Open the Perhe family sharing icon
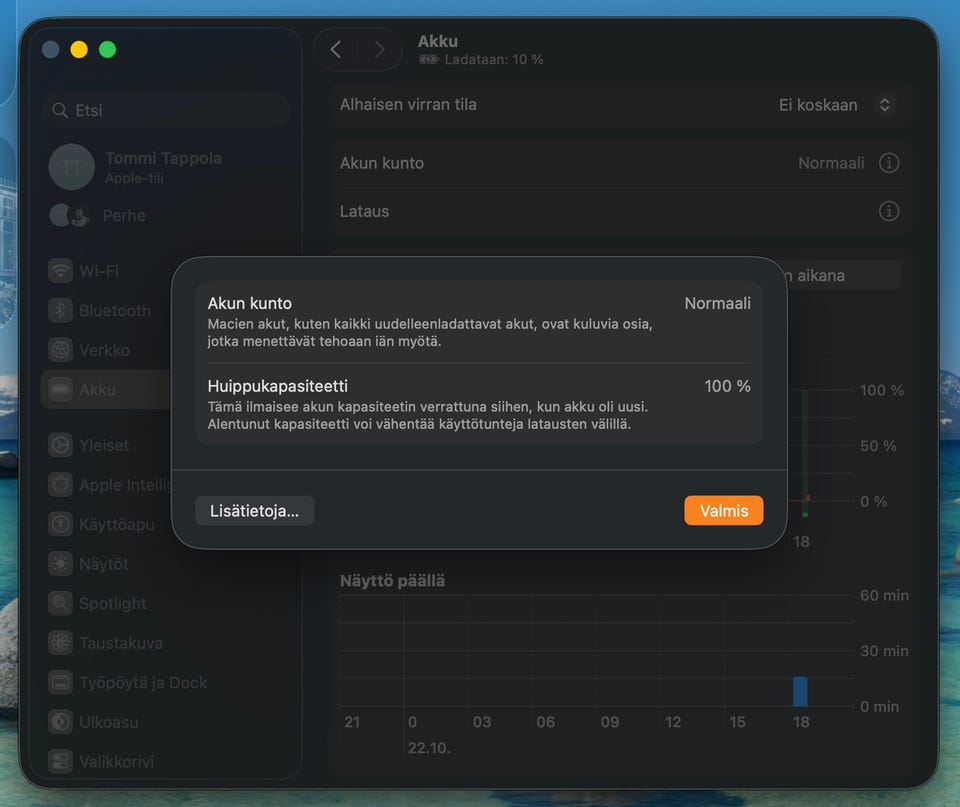Screen dimensions: 960x807 [x=69, y=216]
